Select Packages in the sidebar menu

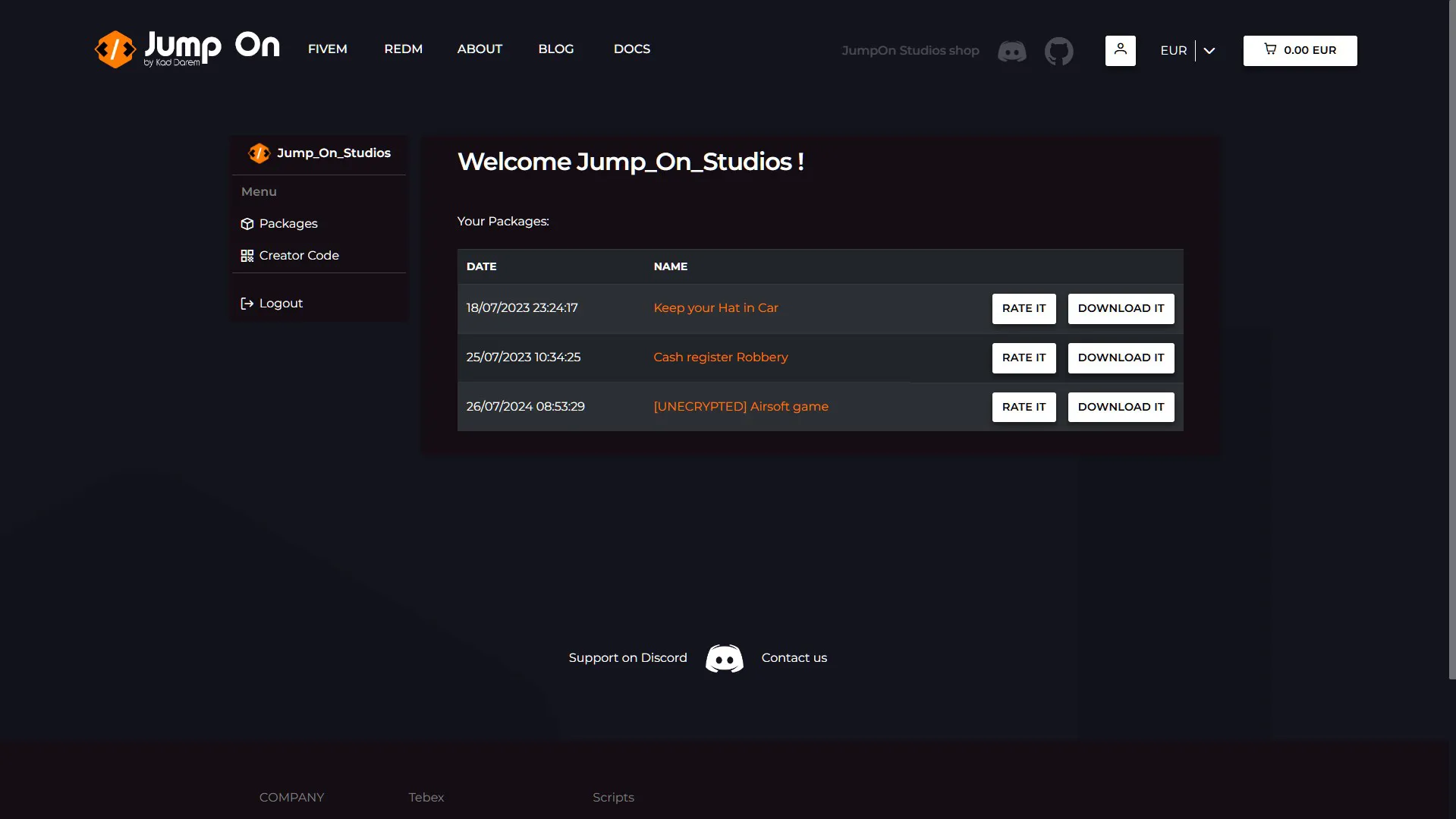[x=288, y=224]
